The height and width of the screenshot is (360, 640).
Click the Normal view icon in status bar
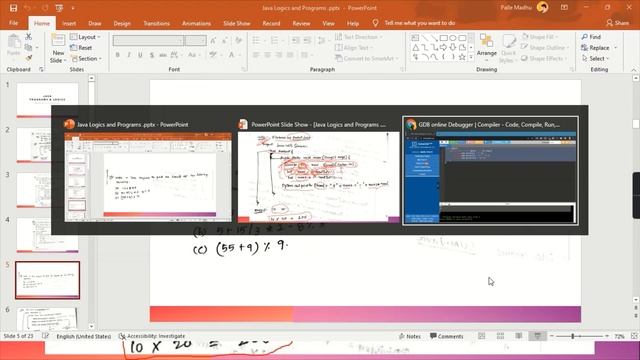[x=482, y=336]
